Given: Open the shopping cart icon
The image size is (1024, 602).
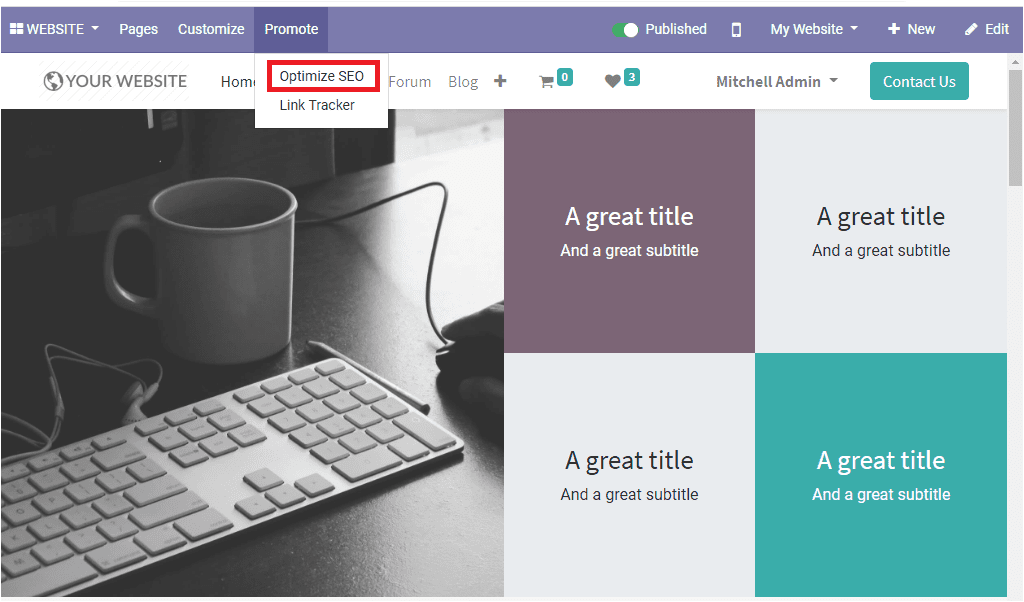Looking at the screenshot, I should tap(546, 82).
